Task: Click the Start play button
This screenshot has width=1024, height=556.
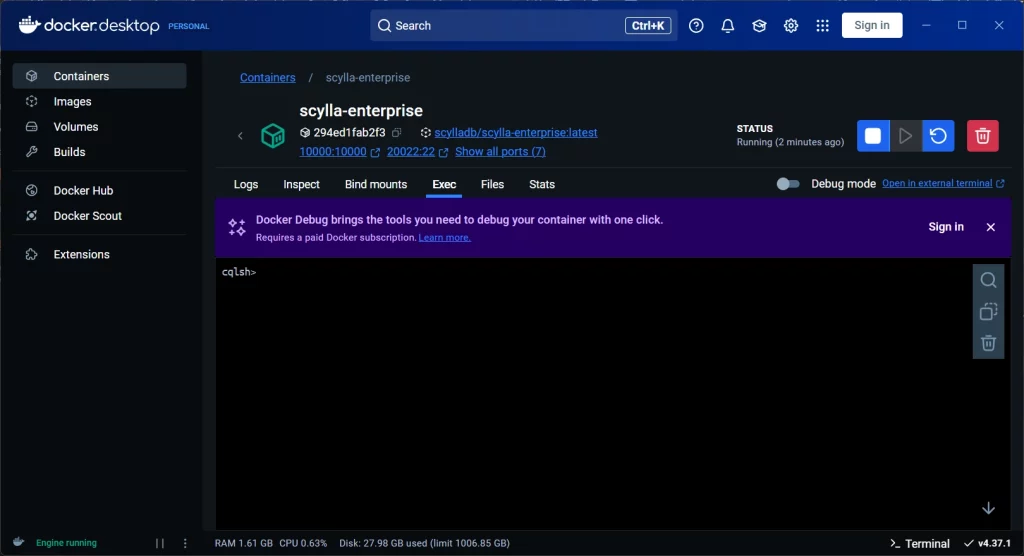Action: click(906, 136)
